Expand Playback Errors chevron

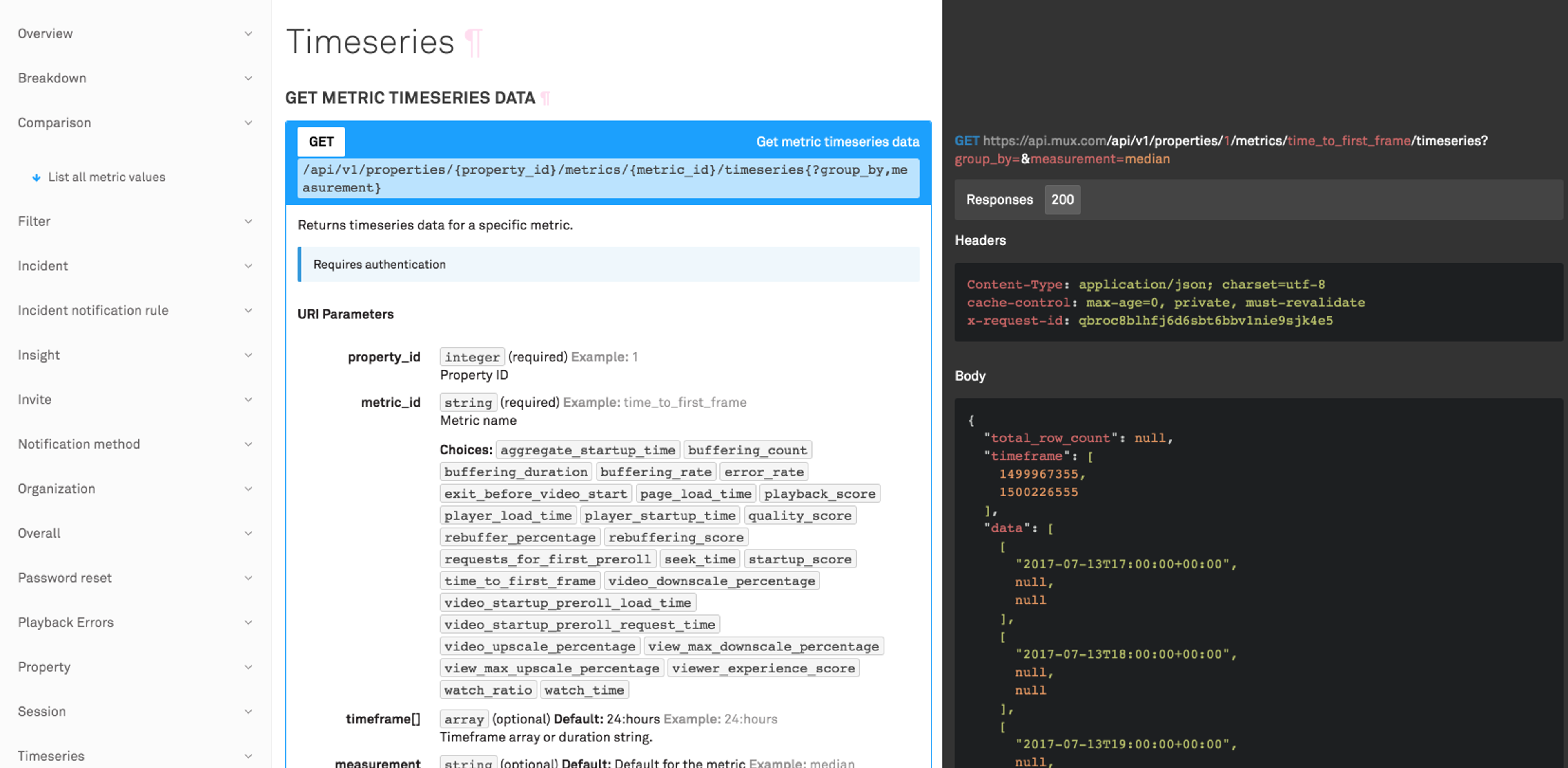pyautogui.click(x=248, y=622)
